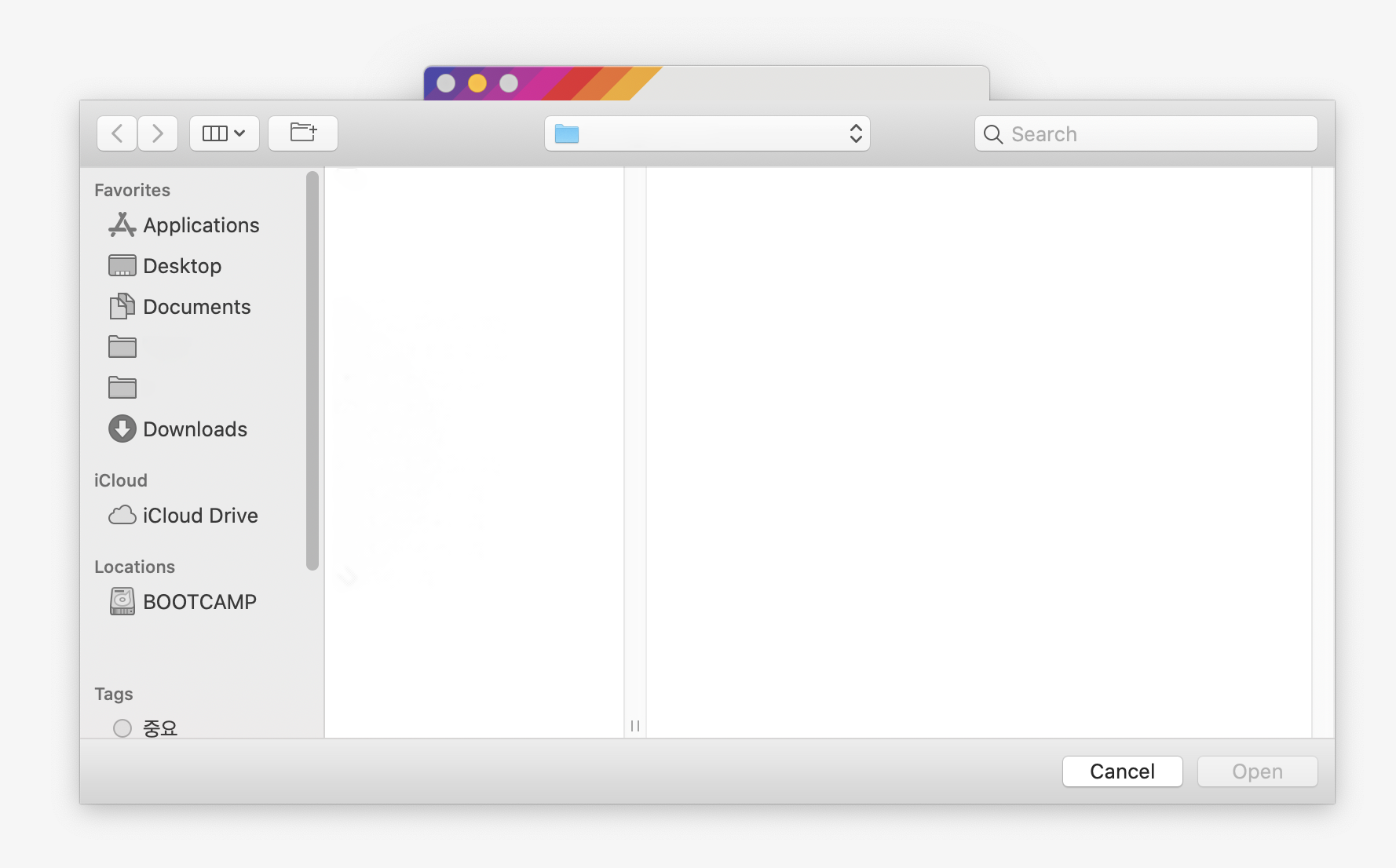
Task: Create a new folder with the folder-plus button
Action: (302, 133)
